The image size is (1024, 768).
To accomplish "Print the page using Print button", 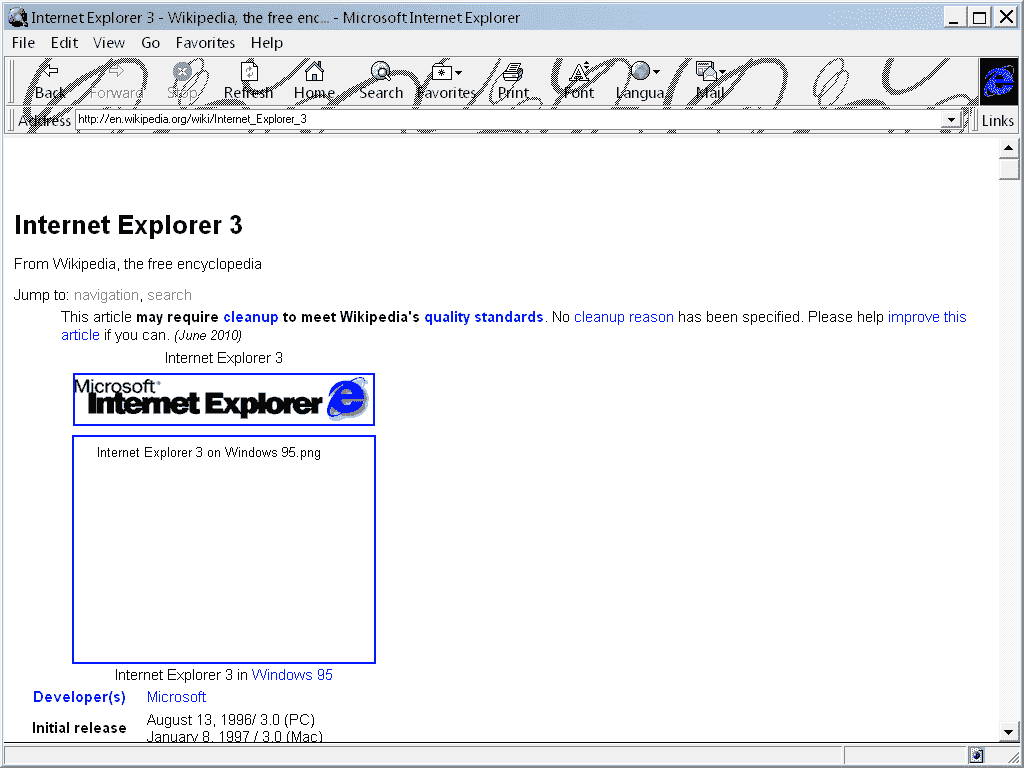I will (x=513, y=81).
